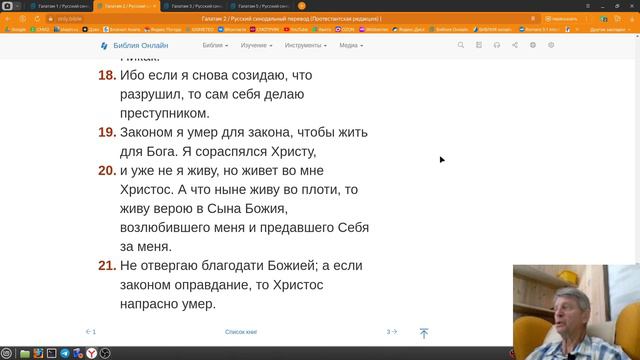
Task: Click verse number 21
Action: (x=107, y=265)
